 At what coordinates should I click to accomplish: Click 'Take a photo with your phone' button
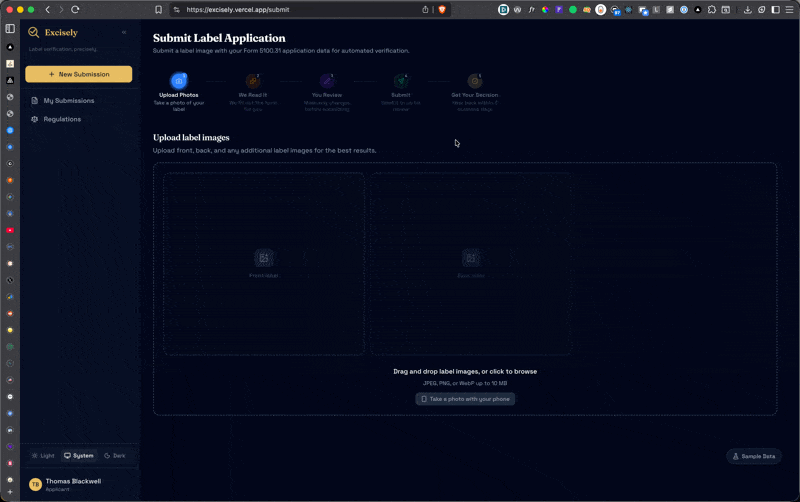(x=465, y=399)
